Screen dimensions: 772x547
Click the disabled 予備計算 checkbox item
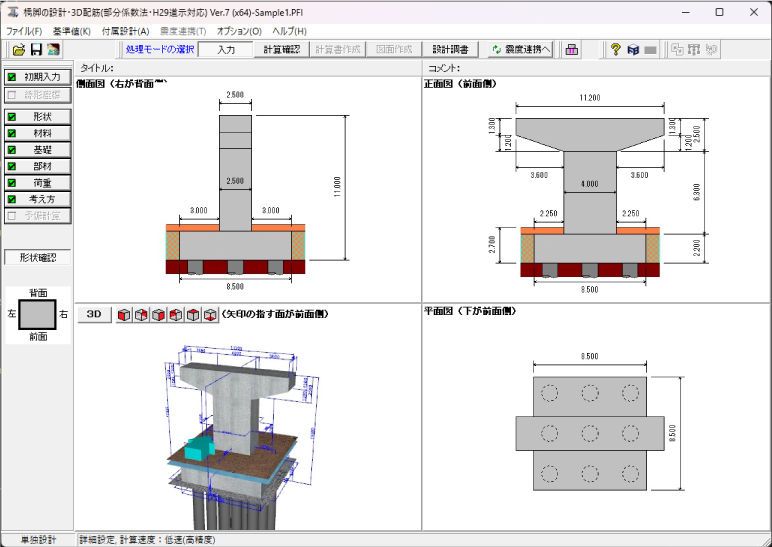38,216
